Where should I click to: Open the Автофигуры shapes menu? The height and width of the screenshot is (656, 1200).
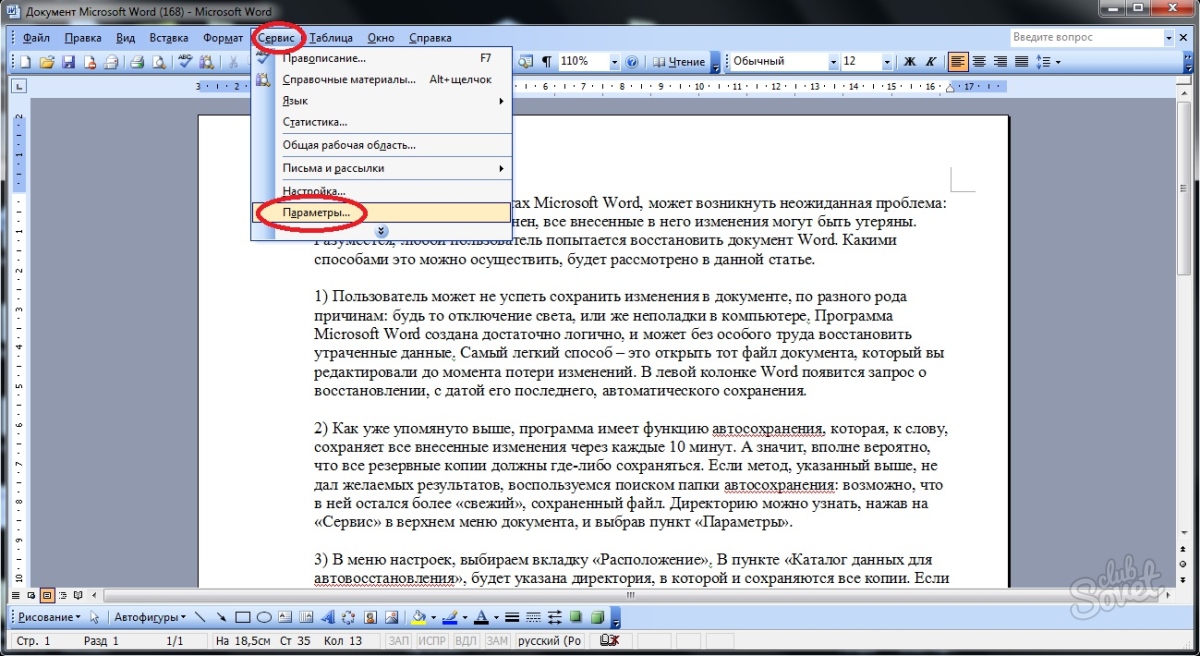tap(150, 617)
